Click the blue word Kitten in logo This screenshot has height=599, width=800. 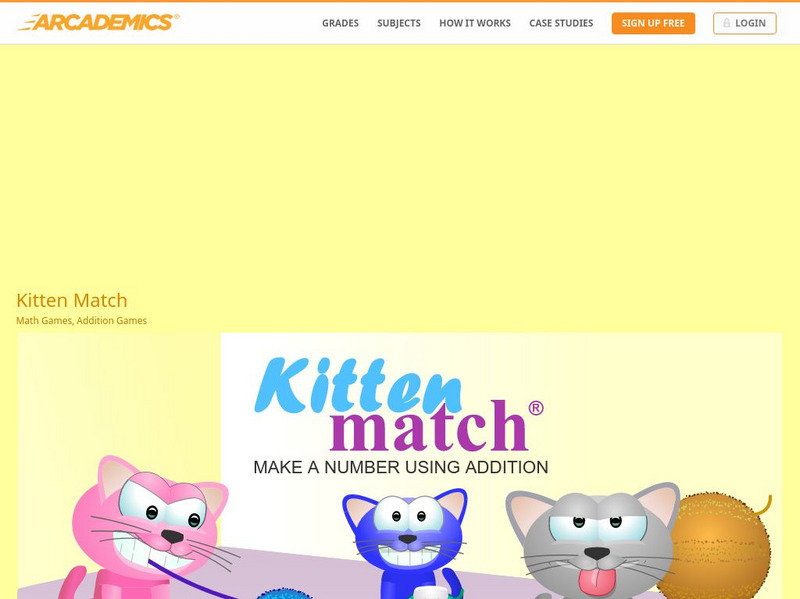pyautogui.click(x=357, y=385)
